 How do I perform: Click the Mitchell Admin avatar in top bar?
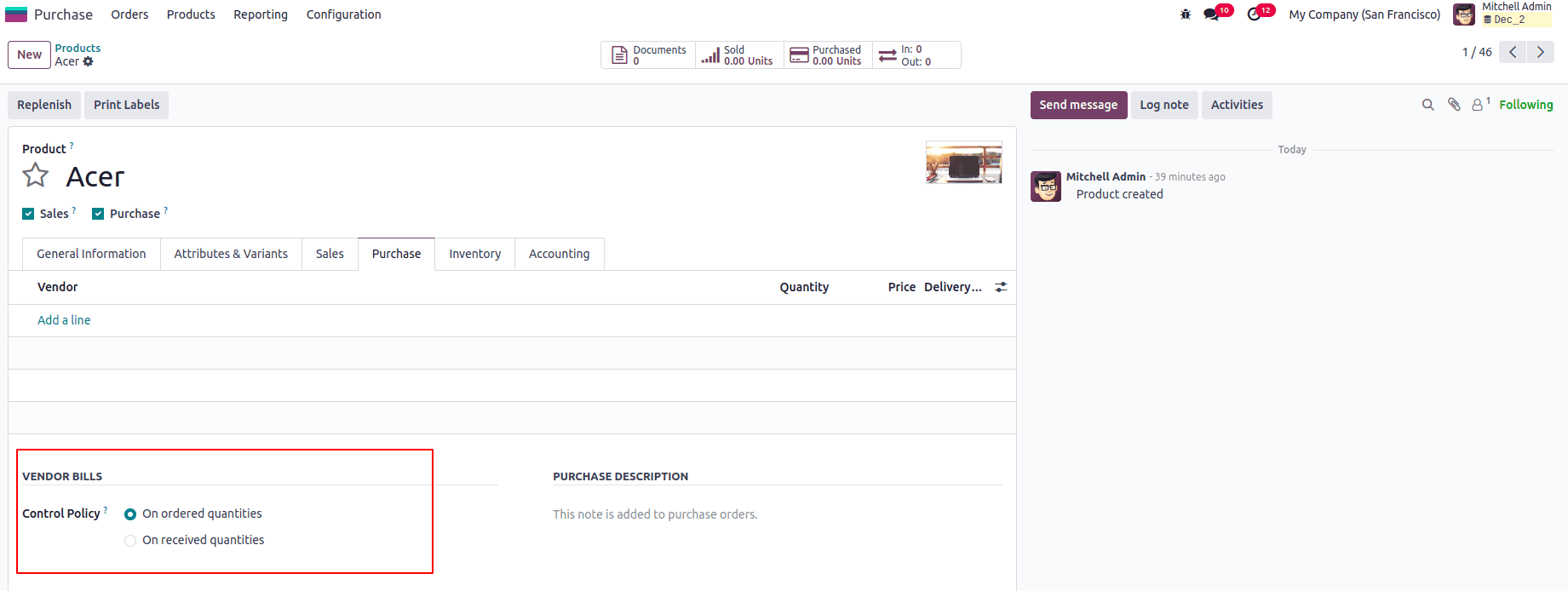tap(1464, 14)
